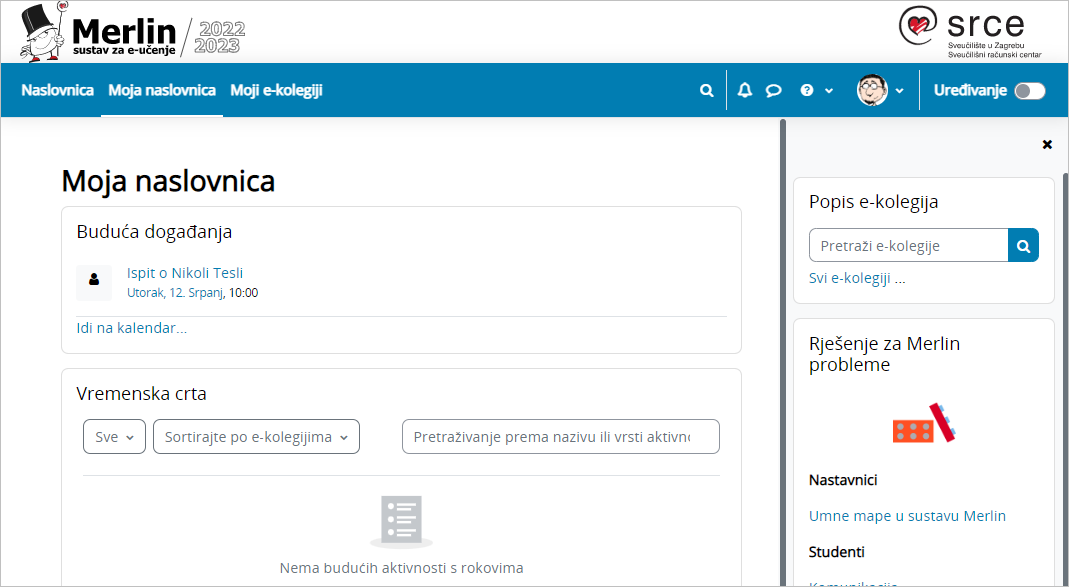Click the user avatar picture
The height and width of the screenshot is (587, 1069).
tap(872, 90)
